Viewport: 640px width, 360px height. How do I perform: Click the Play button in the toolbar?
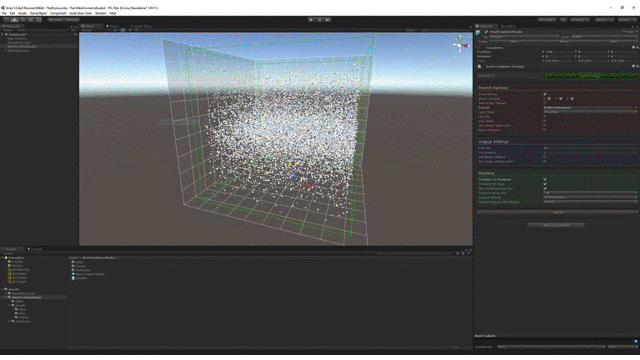[311, 20]
